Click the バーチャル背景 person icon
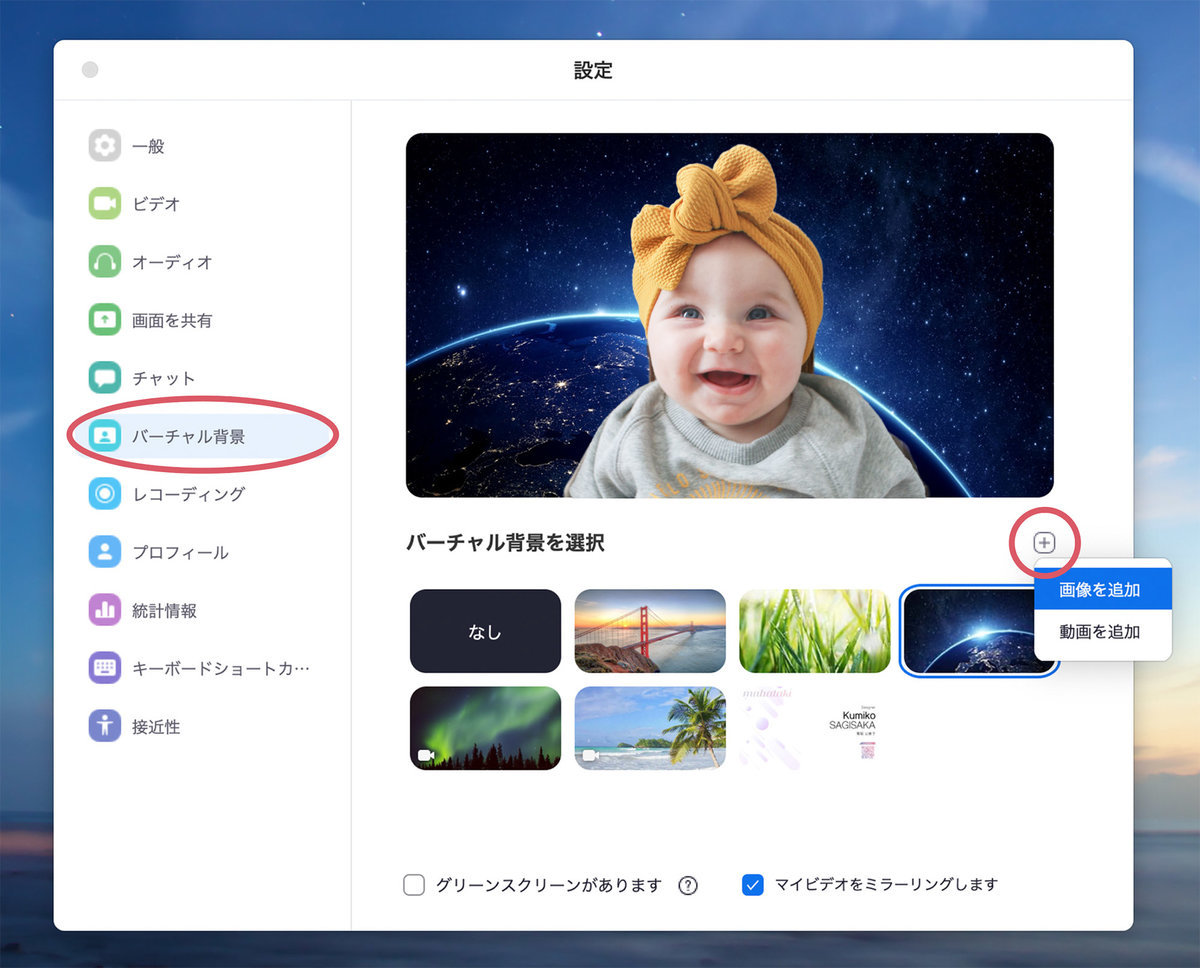 click(x=104, y=436)
